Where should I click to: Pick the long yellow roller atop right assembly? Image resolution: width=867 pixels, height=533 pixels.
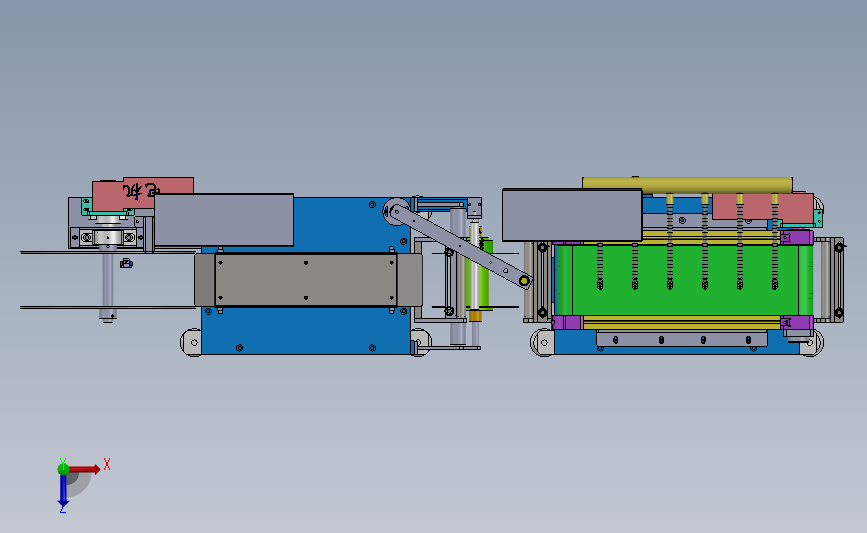[x=687, y=185]
